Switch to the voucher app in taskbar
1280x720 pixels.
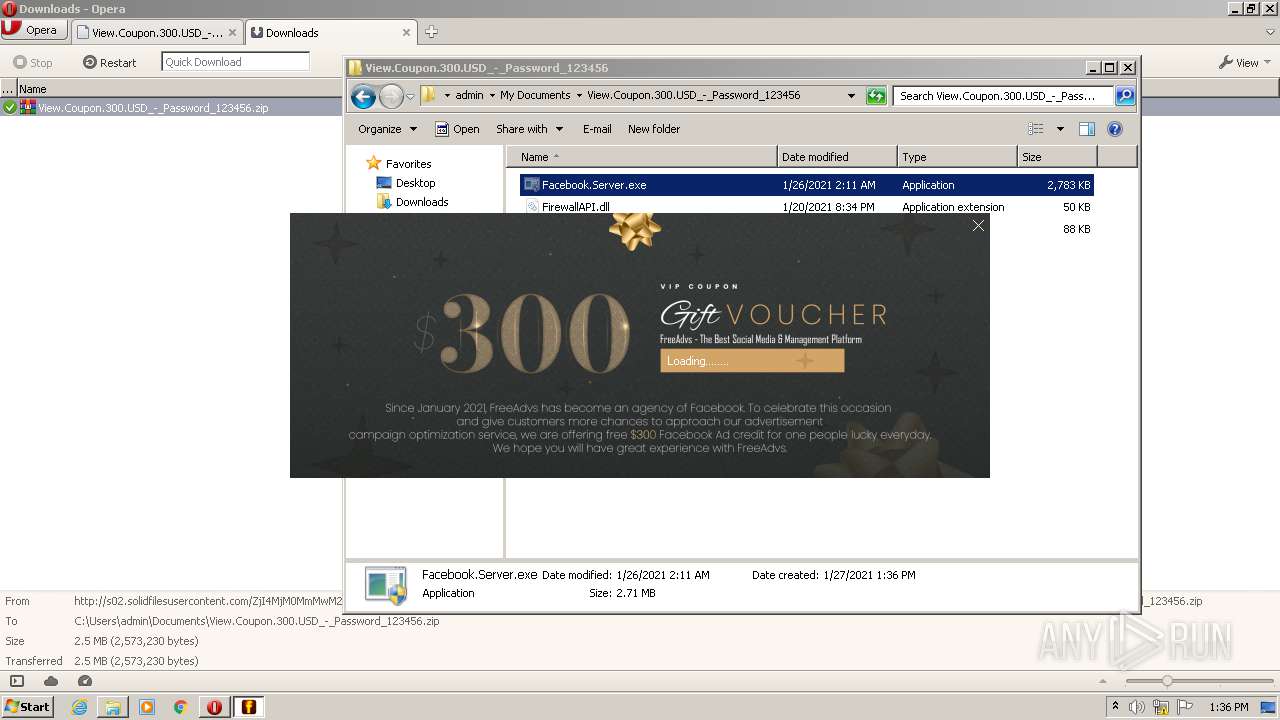point(249,707)
